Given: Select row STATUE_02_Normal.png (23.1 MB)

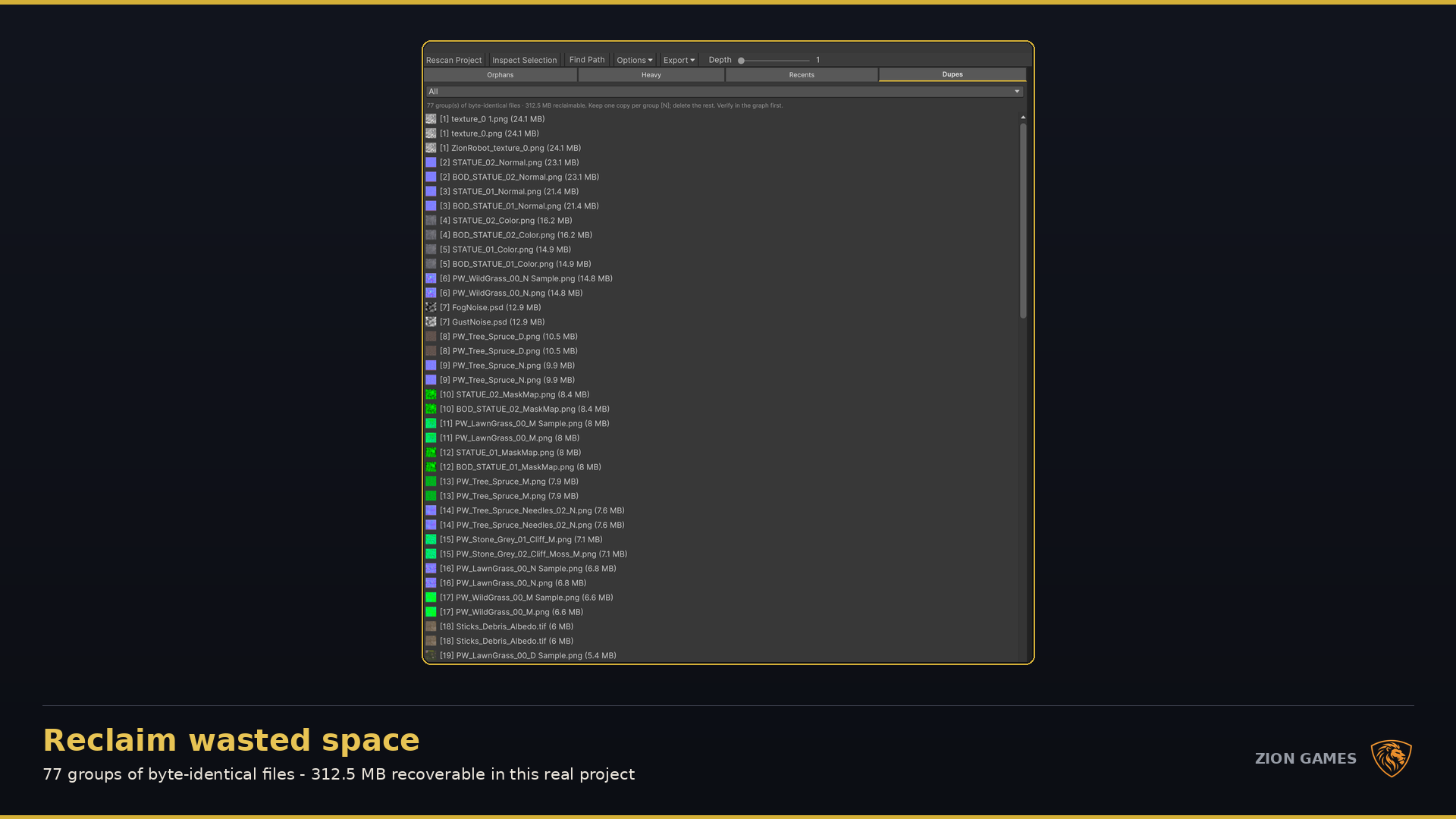Looking at the screenshot, I should (x=720, y=162).
